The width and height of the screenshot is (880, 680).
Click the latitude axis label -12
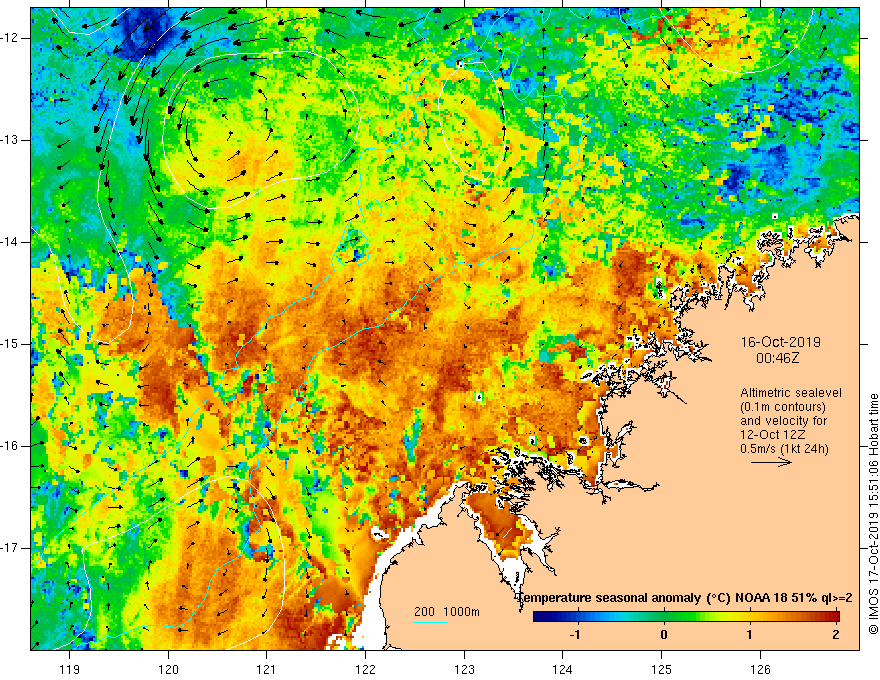point(10,38)
